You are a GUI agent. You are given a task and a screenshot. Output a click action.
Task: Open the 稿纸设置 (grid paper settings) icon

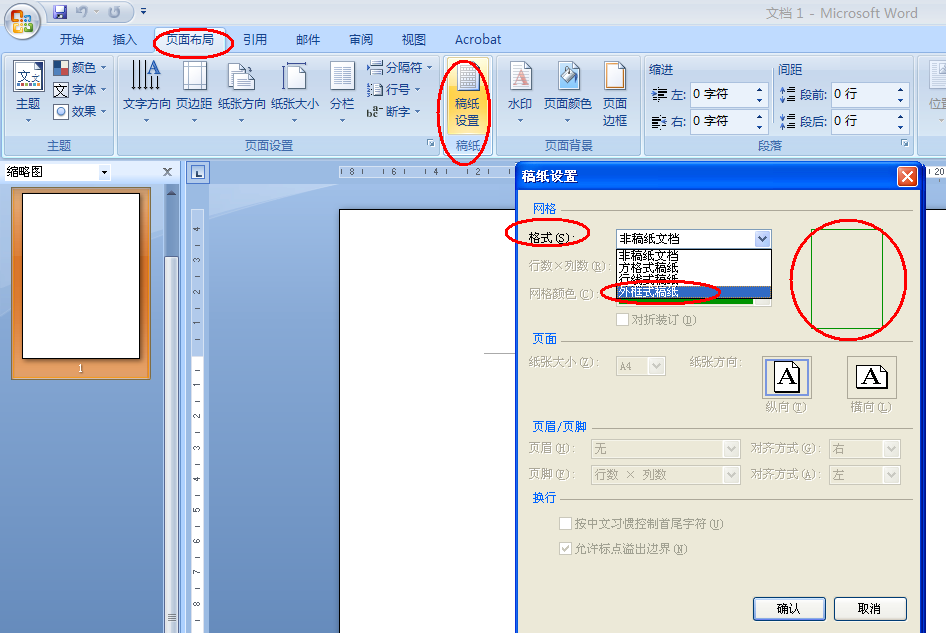pos(467,95)
